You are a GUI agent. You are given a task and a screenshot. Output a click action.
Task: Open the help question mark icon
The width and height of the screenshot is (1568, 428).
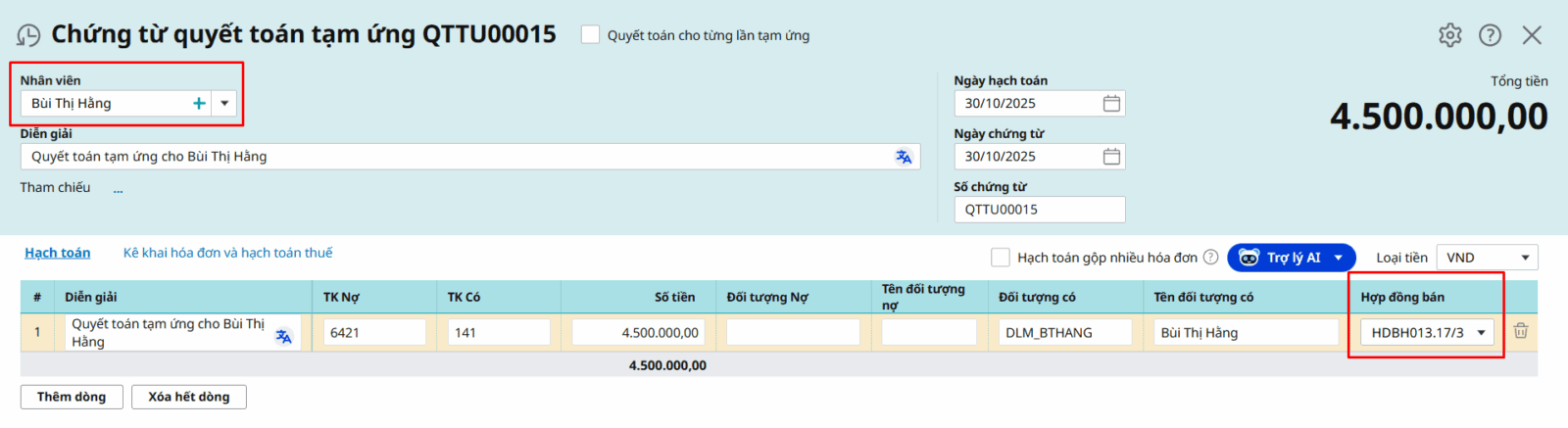1490,35
